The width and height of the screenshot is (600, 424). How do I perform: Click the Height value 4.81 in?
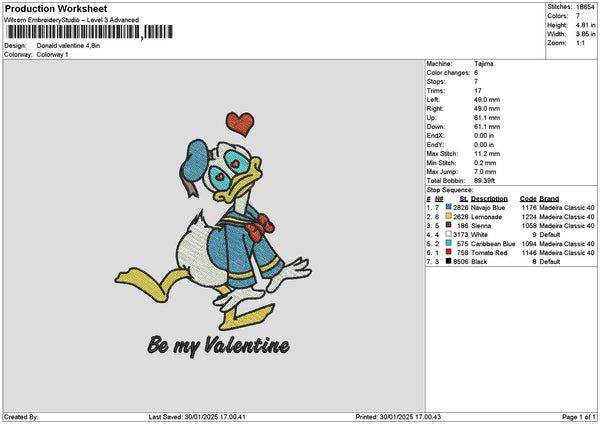pos(585,25)
